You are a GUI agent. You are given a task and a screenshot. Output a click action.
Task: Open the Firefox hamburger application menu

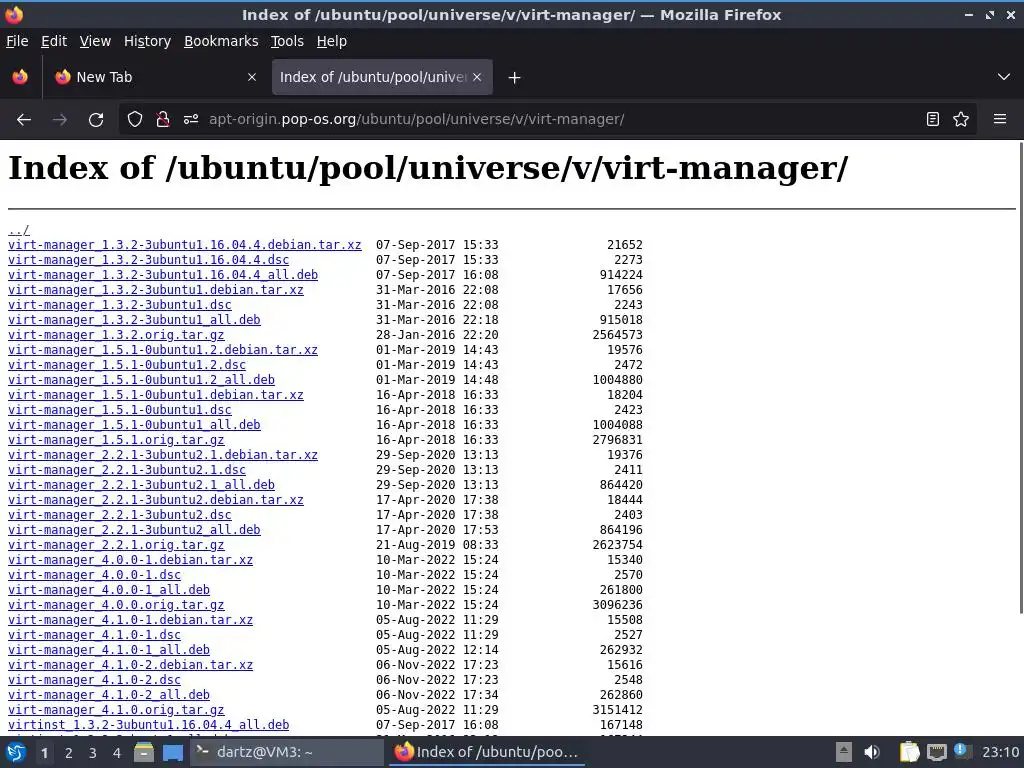[1000, 120]
